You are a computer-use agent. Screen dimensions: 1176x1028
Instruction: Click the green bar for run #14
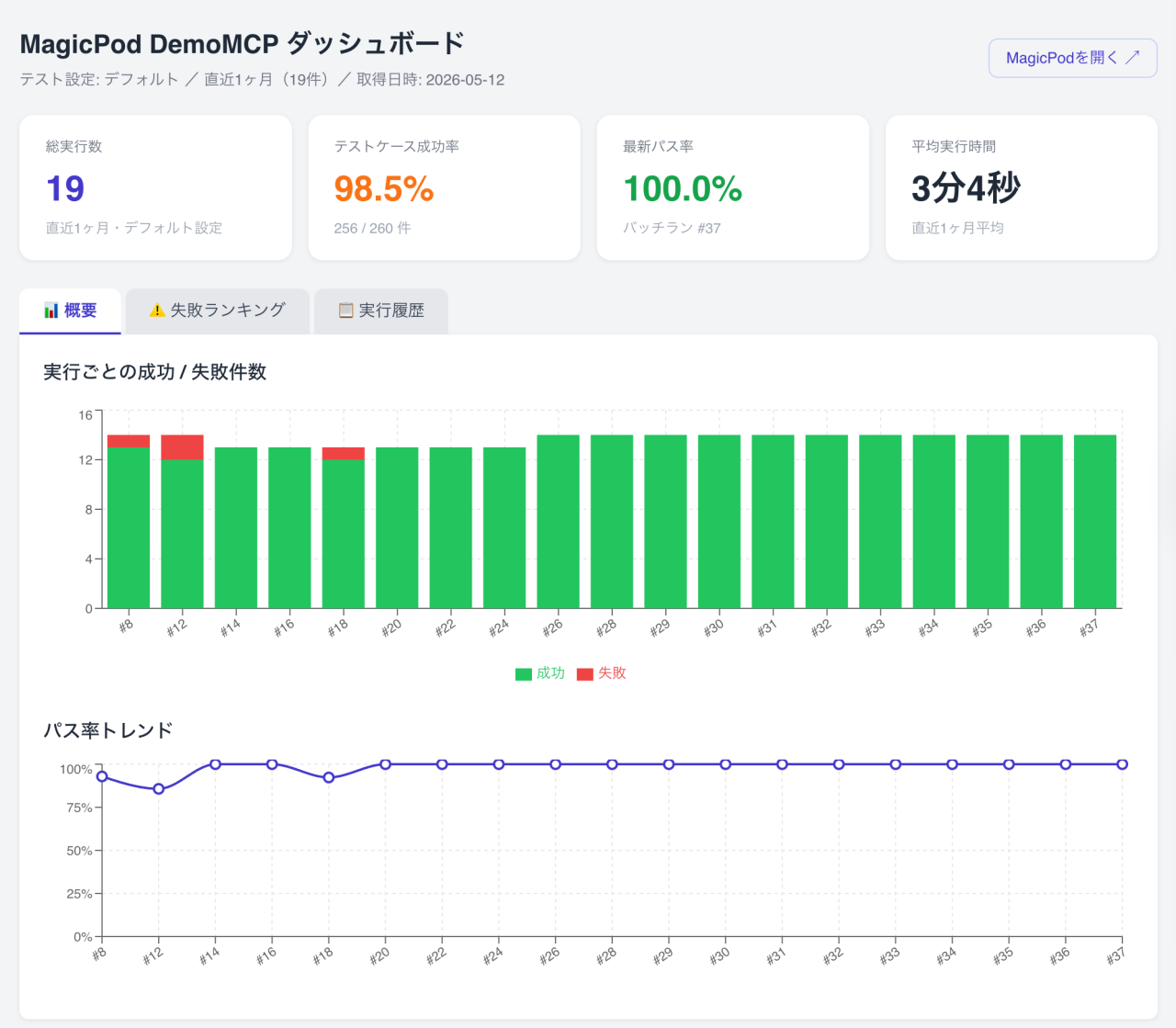point(236,527)
